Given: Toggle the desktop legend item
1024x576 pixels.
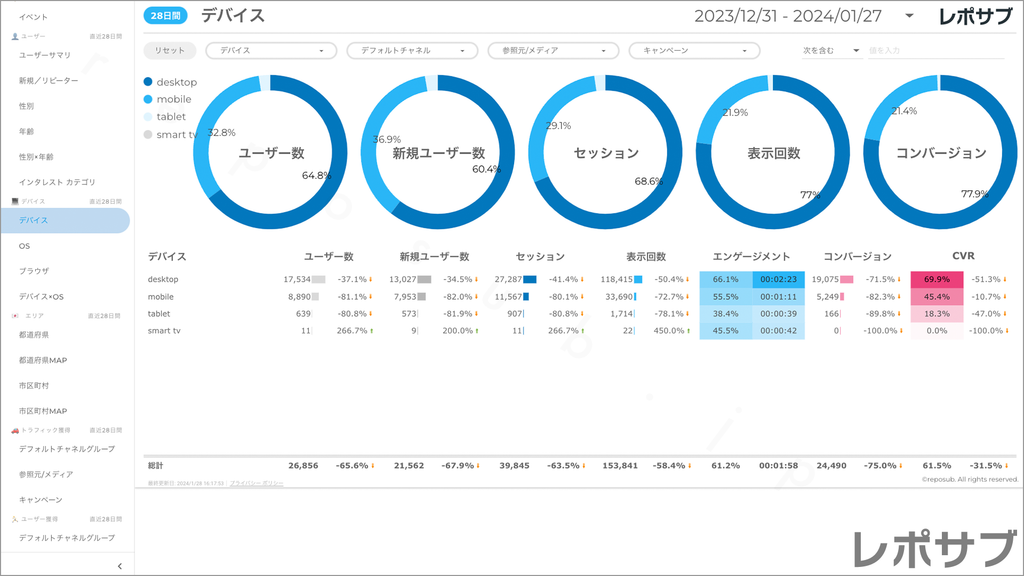Looking at the screenshot, I should (x=170, y=82).
